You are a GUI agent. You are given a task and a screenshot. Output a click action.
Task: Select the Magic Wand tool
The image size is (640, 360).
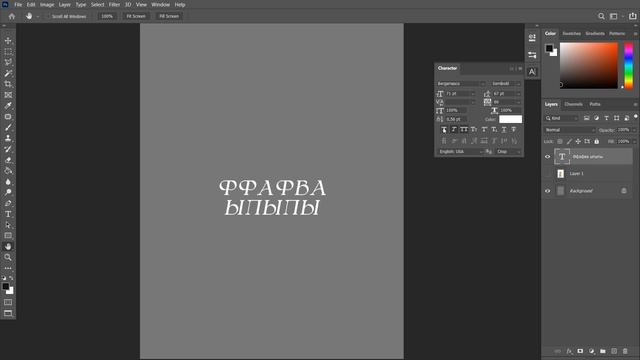click(8, 73)
